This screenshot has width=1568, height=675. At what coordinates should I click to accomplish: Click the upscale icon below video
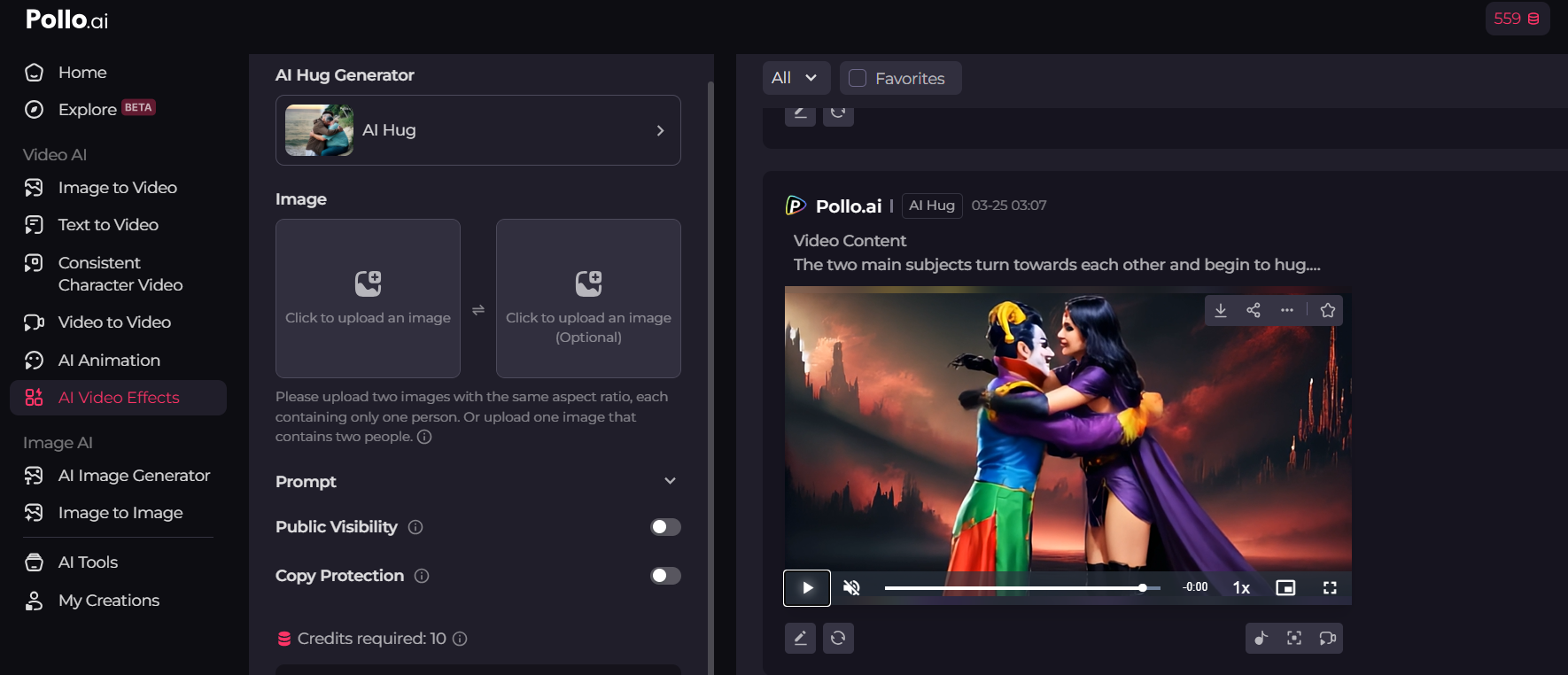1294,638
